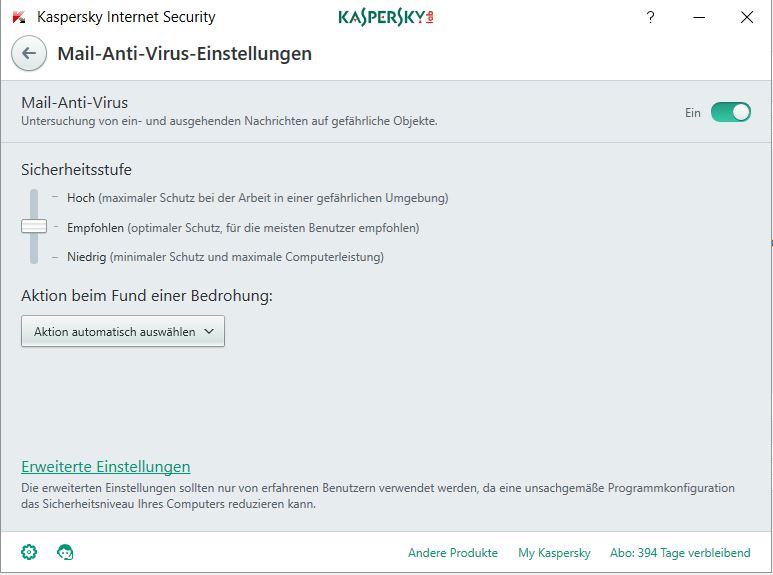Viewport: 773px width, 575px height.
Task: Open the support agent icon
Action: coord(65,552)
